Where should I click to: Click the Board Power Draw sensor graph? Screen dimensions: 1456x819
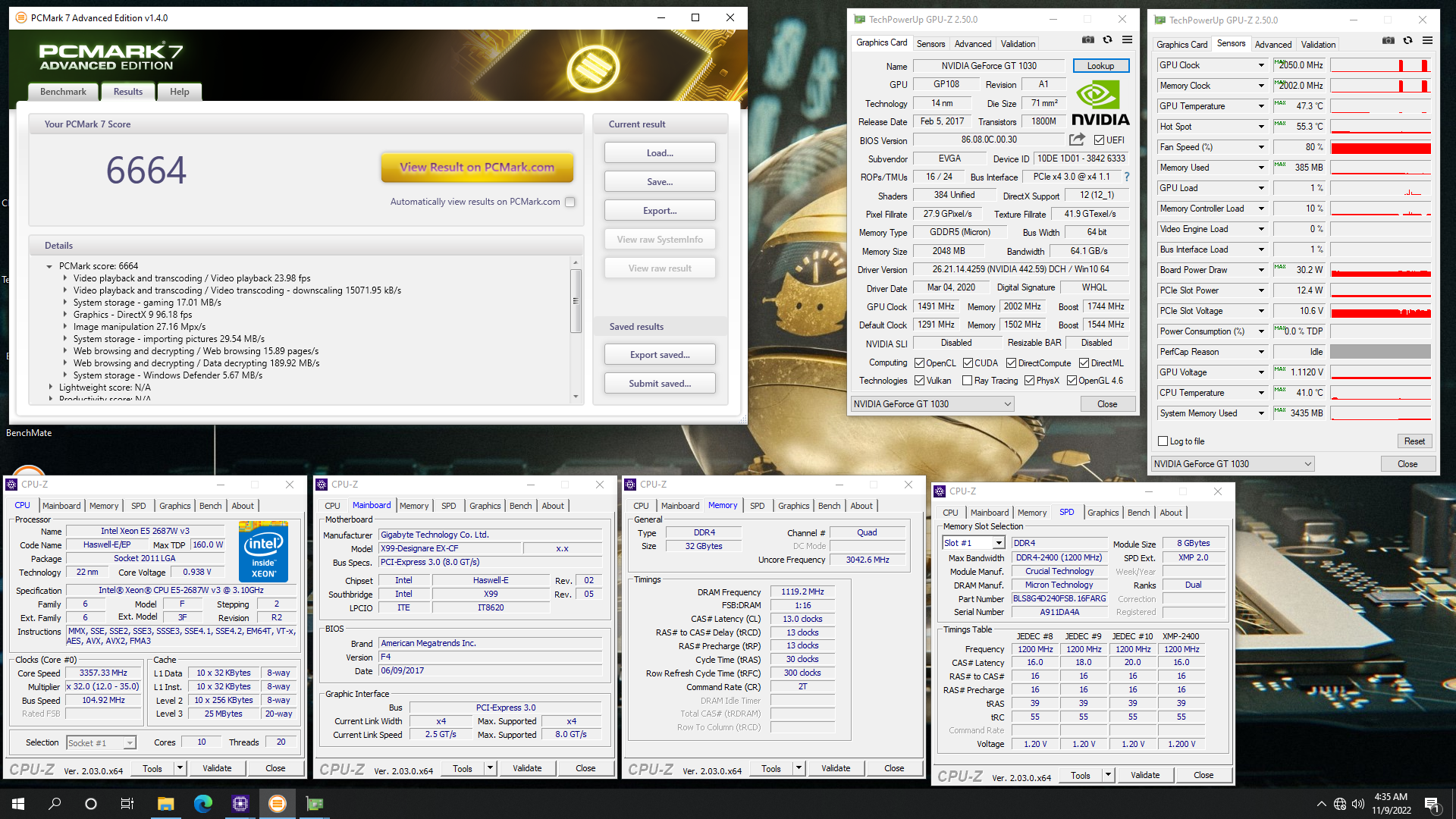(1380, 270)
